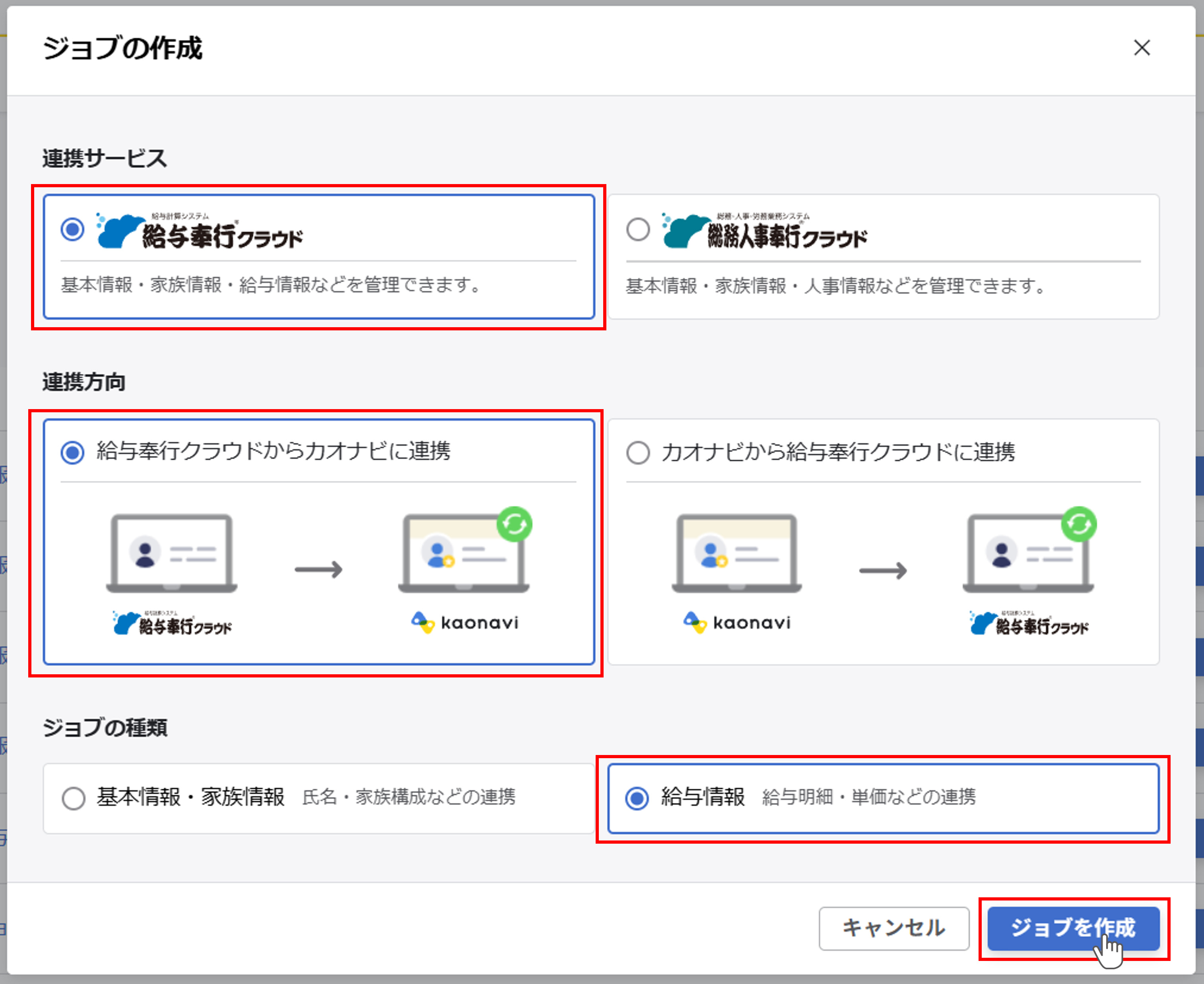Click text 基本情報・家族情報・給与情報などを管理できます。
1204x984 pixels.
click(x=272, y=285)
